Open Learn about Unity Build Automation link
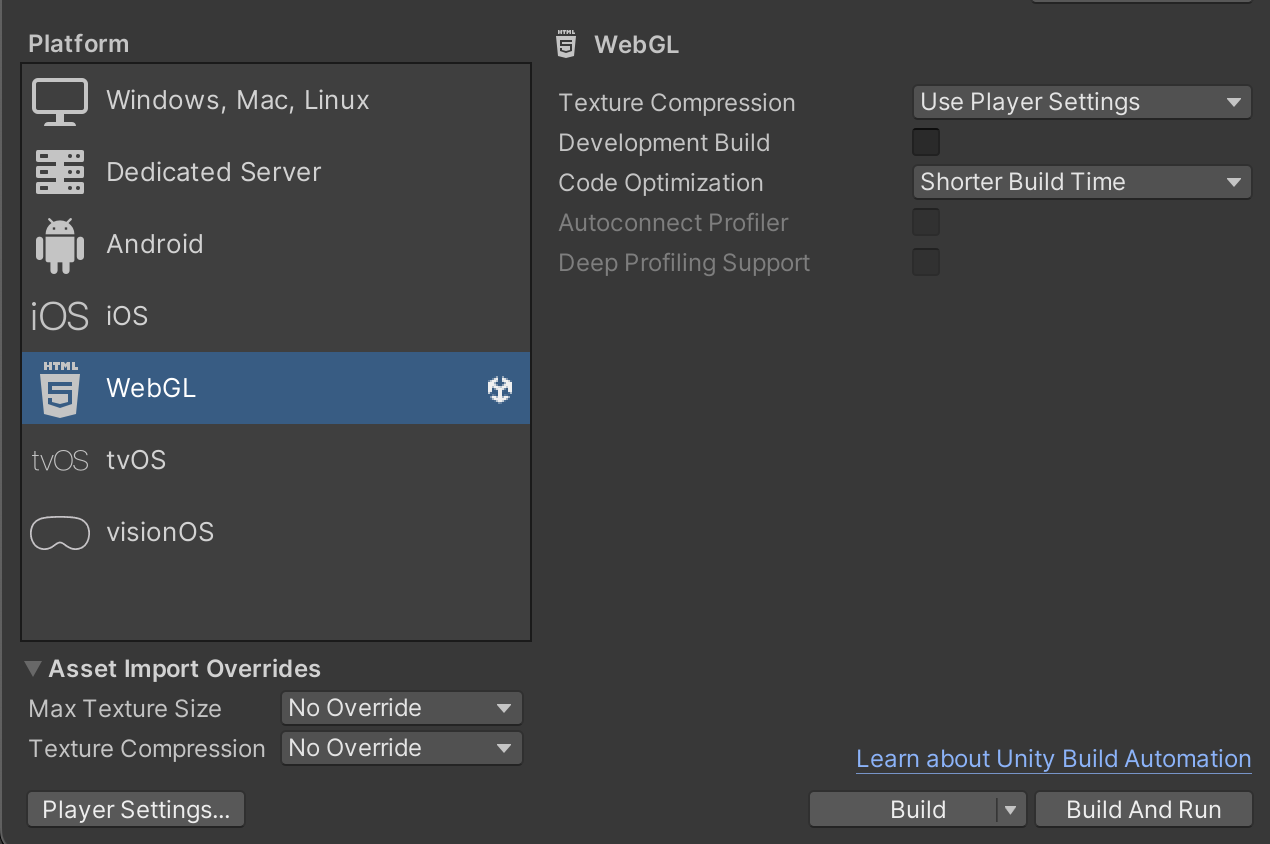The height and width of the screenshot is (844, 1270). (x=1053, y=758)
